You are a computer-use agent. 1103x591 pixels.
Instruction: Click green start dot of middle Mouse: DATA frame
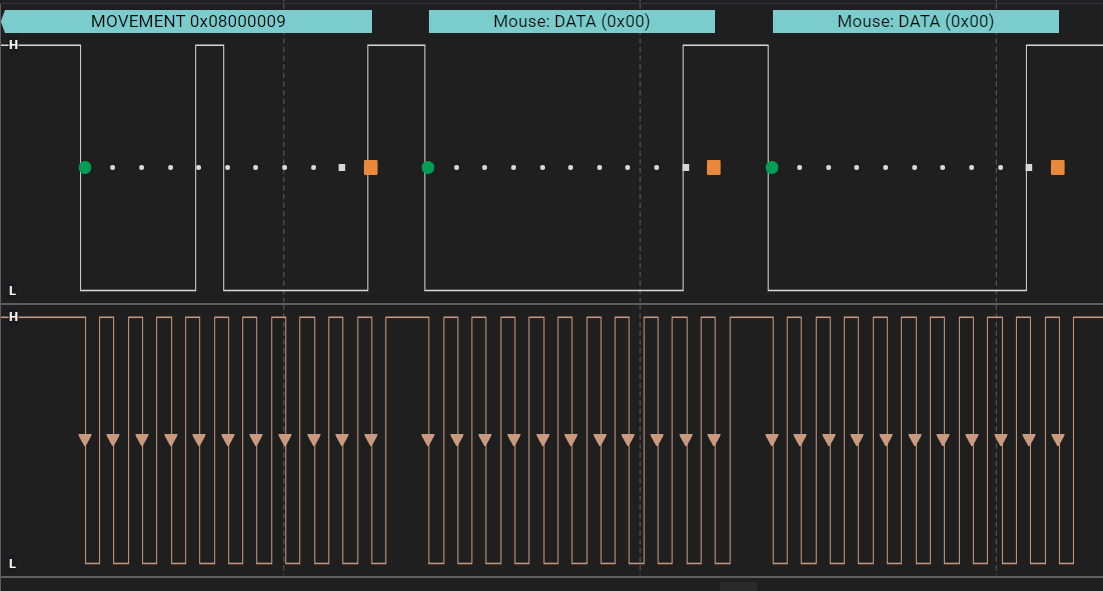(428, 167)
